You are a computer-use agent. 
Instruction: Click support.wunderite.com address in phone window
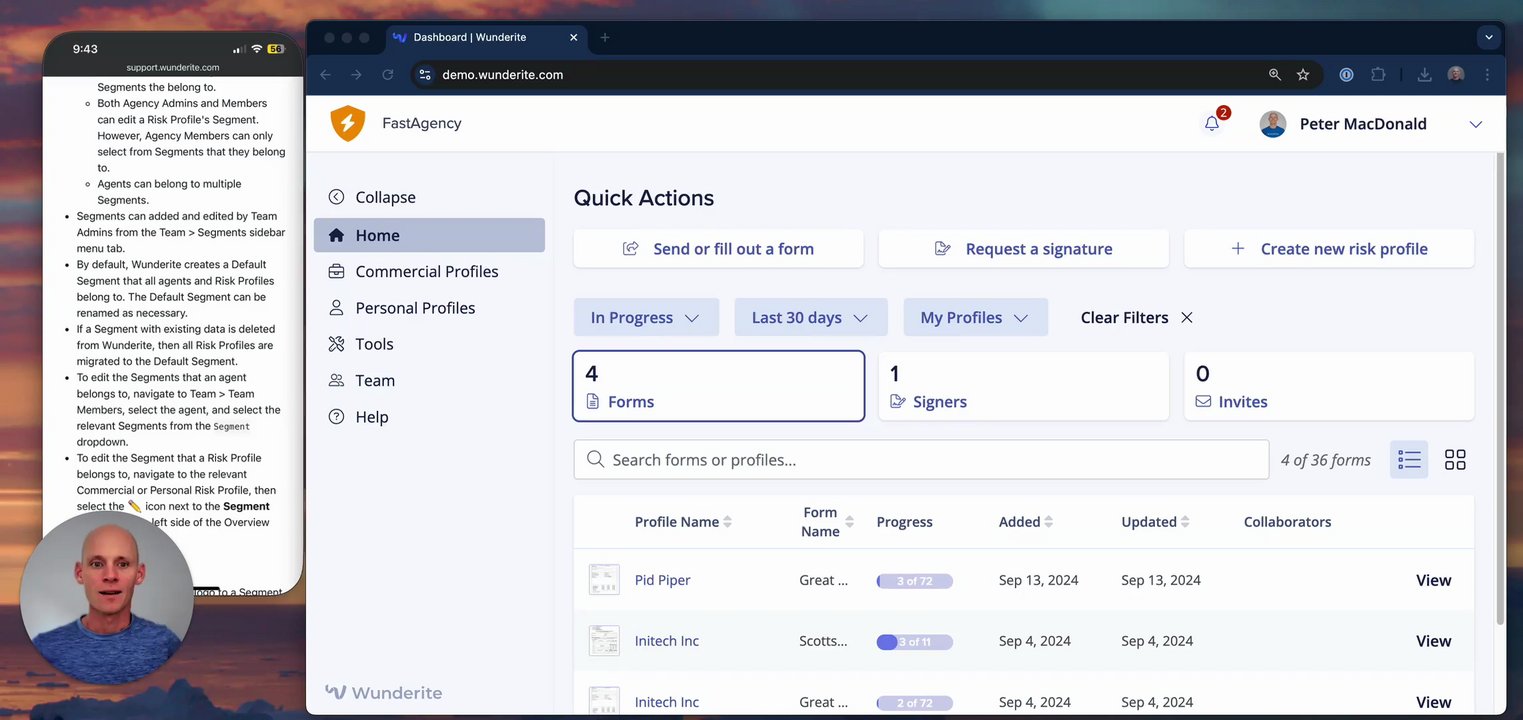173,68
